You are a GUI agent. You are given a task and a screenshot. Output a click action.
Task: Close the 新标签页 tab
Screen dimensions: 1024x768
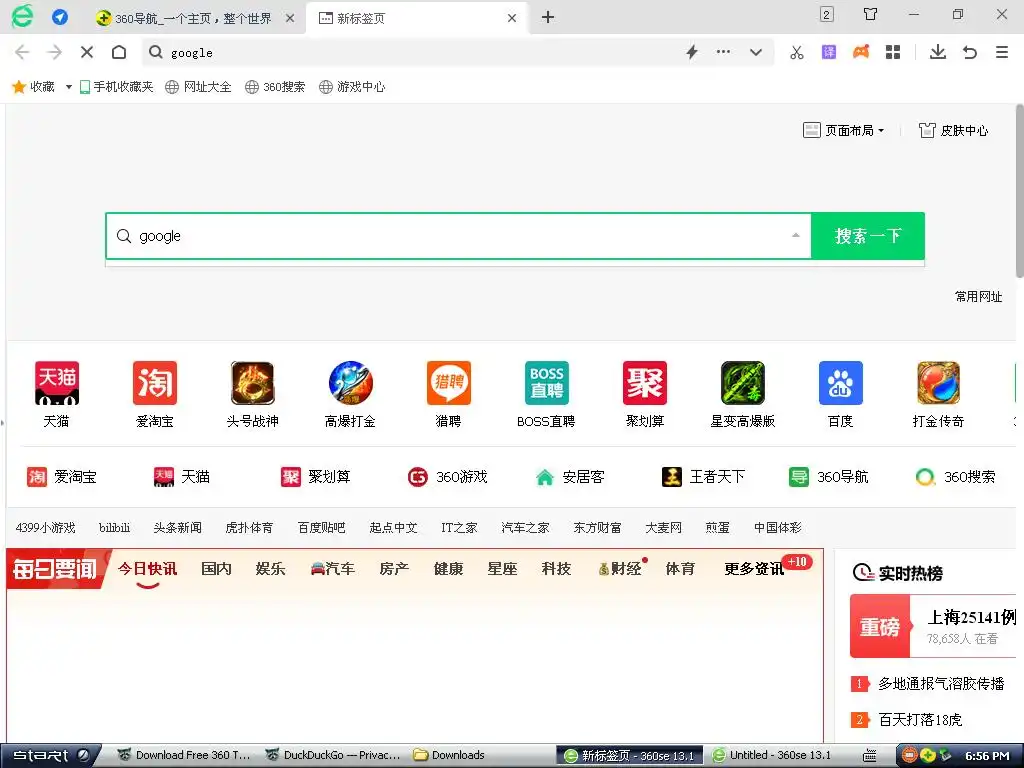(x=512, y=18)
